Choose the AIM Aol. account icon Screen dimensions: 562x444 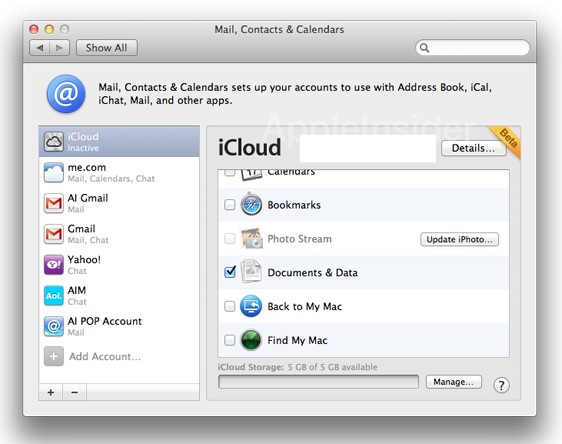pos(54,296)
